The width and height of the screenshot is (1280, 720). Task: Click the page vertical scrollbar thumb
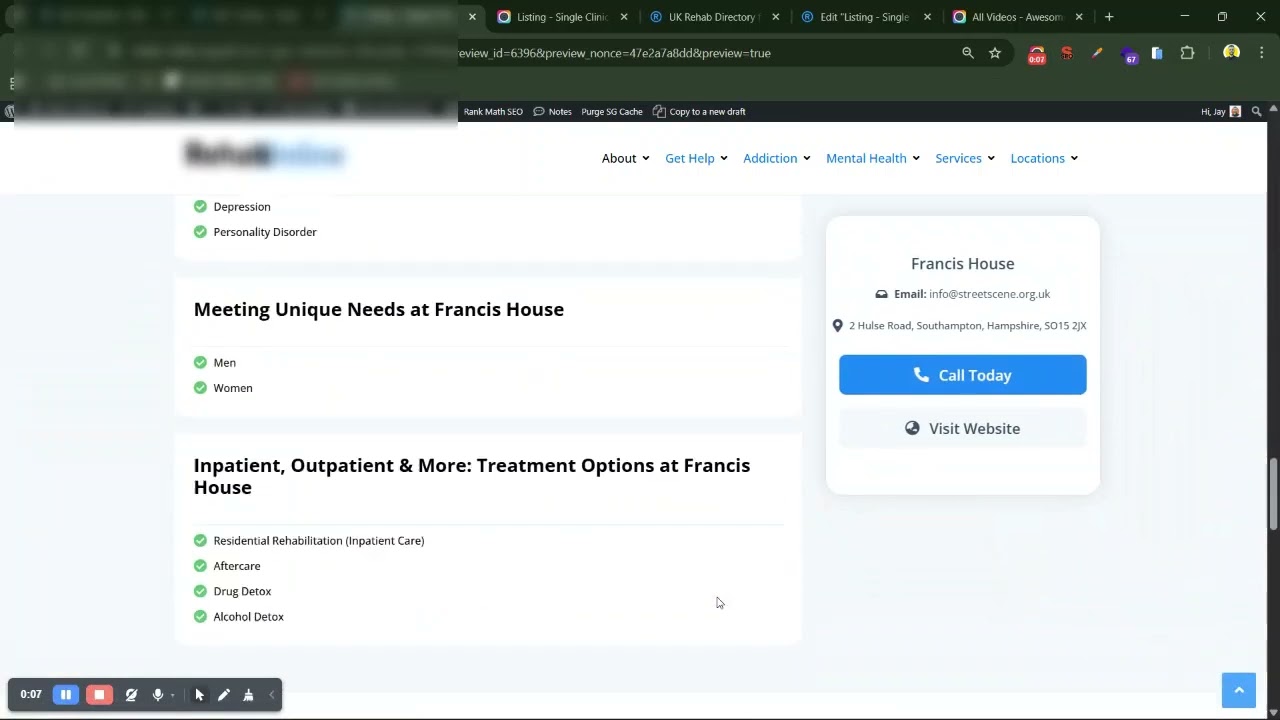1273,495
